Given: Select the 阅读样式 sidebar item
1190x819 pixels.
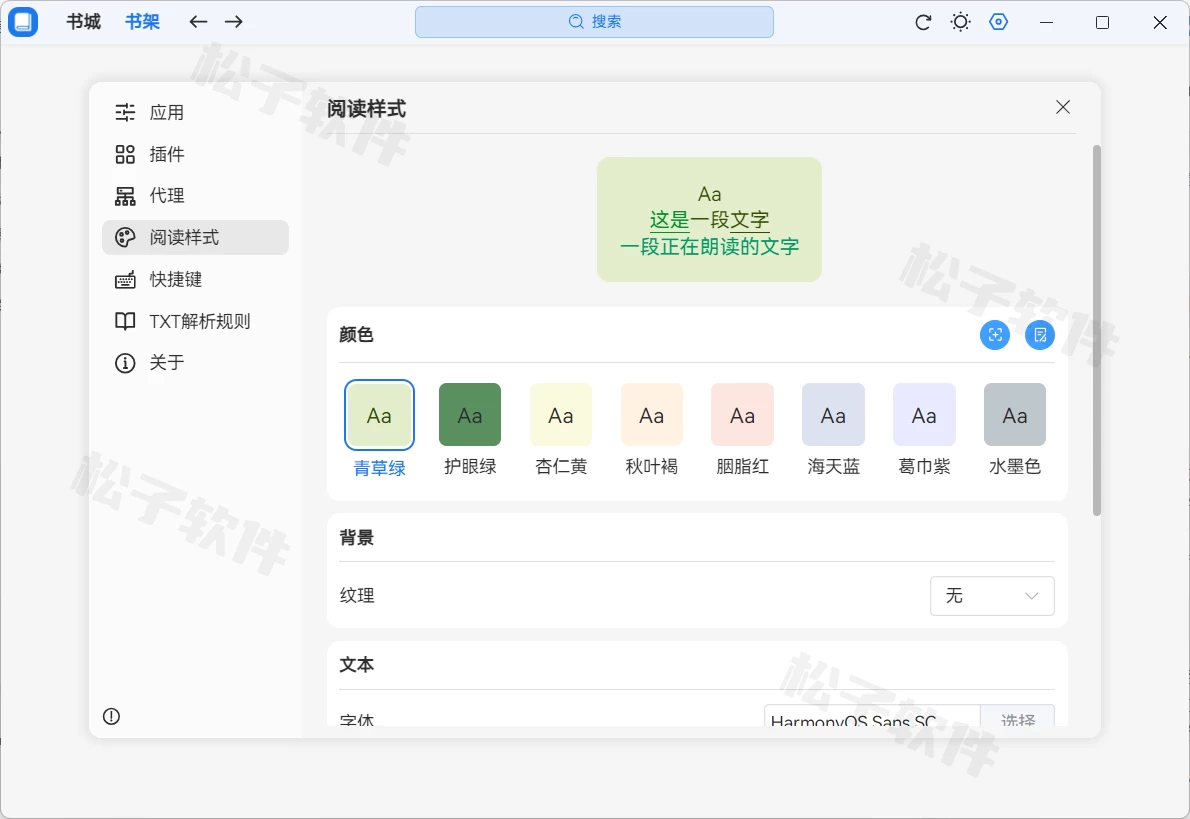Looking at the screenshot, I should pos(196,238).
